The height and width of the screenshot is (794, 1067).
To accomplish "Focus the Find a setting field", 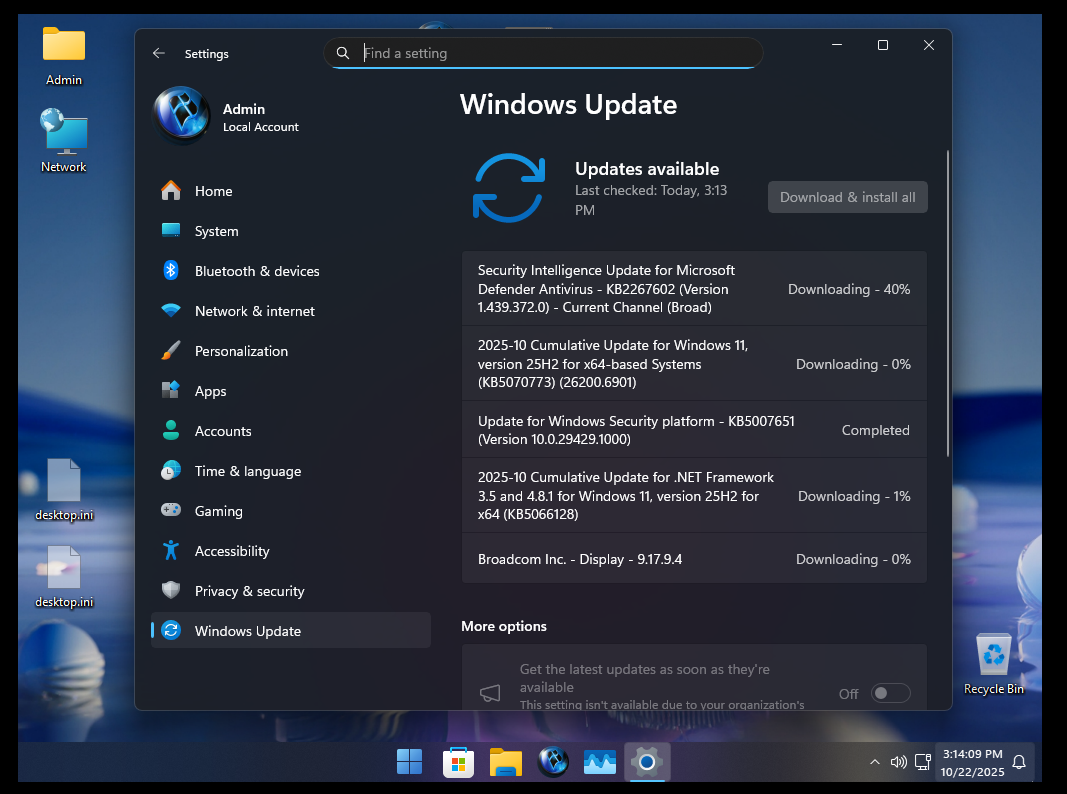I will 543,53.
